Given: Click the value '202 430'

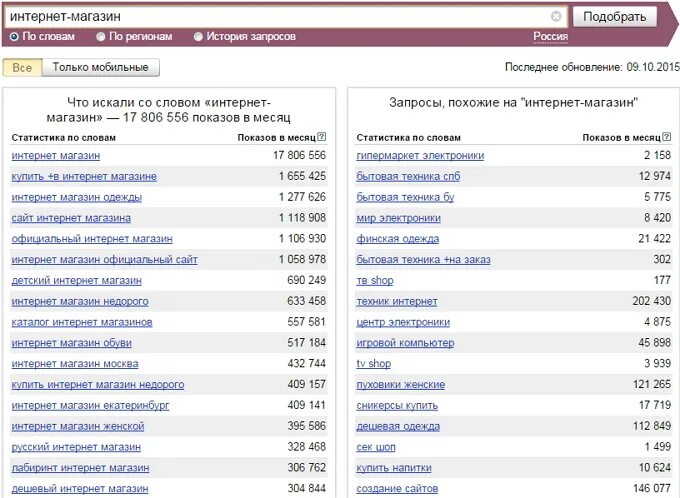Looking at the screenshot, I should (651, 301).
